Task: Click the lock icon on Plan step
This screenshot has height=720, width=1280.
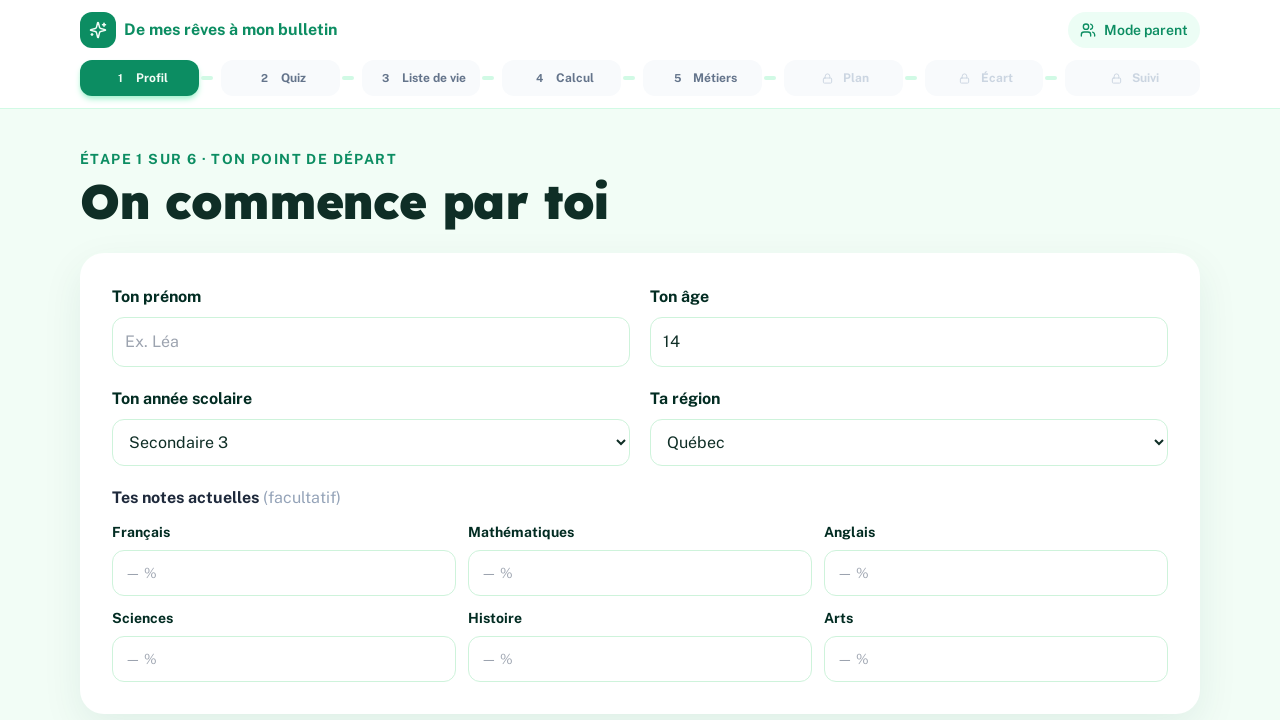Action: 827,78
